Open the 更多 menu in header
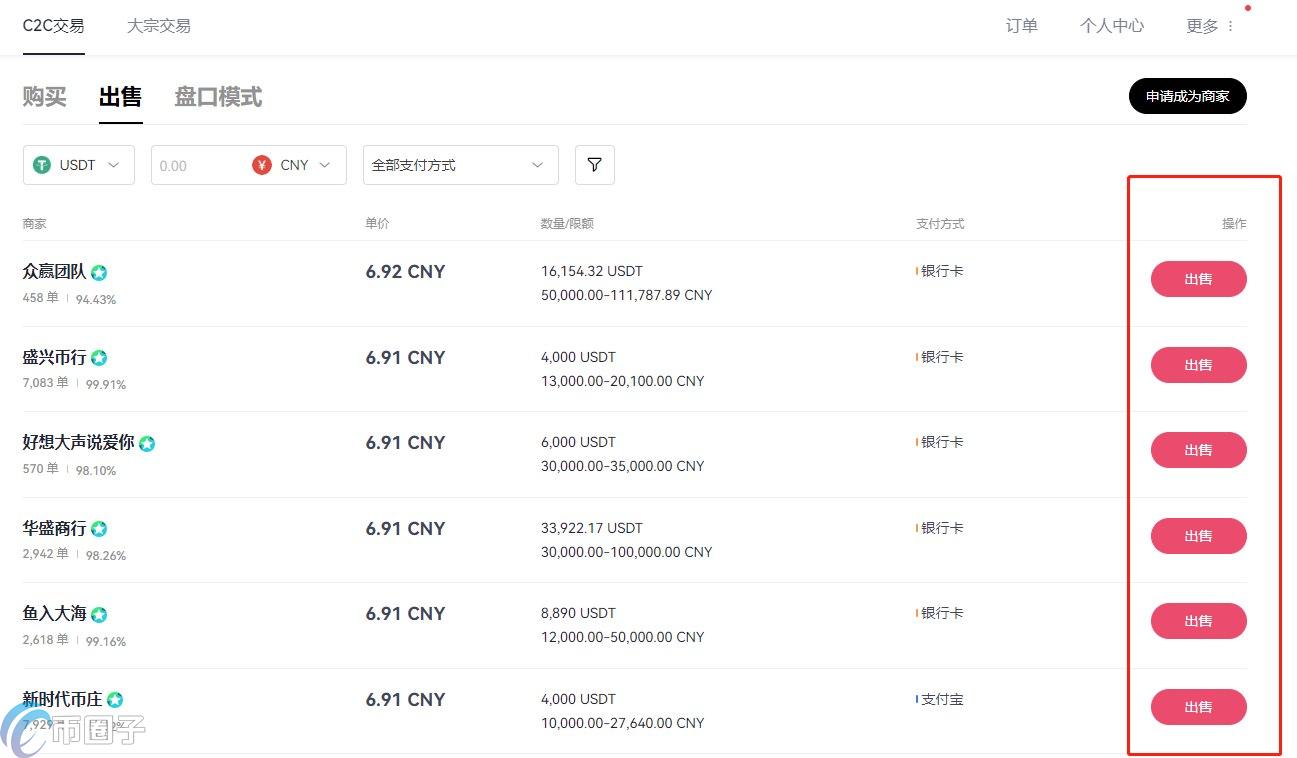 [1210, 26]
